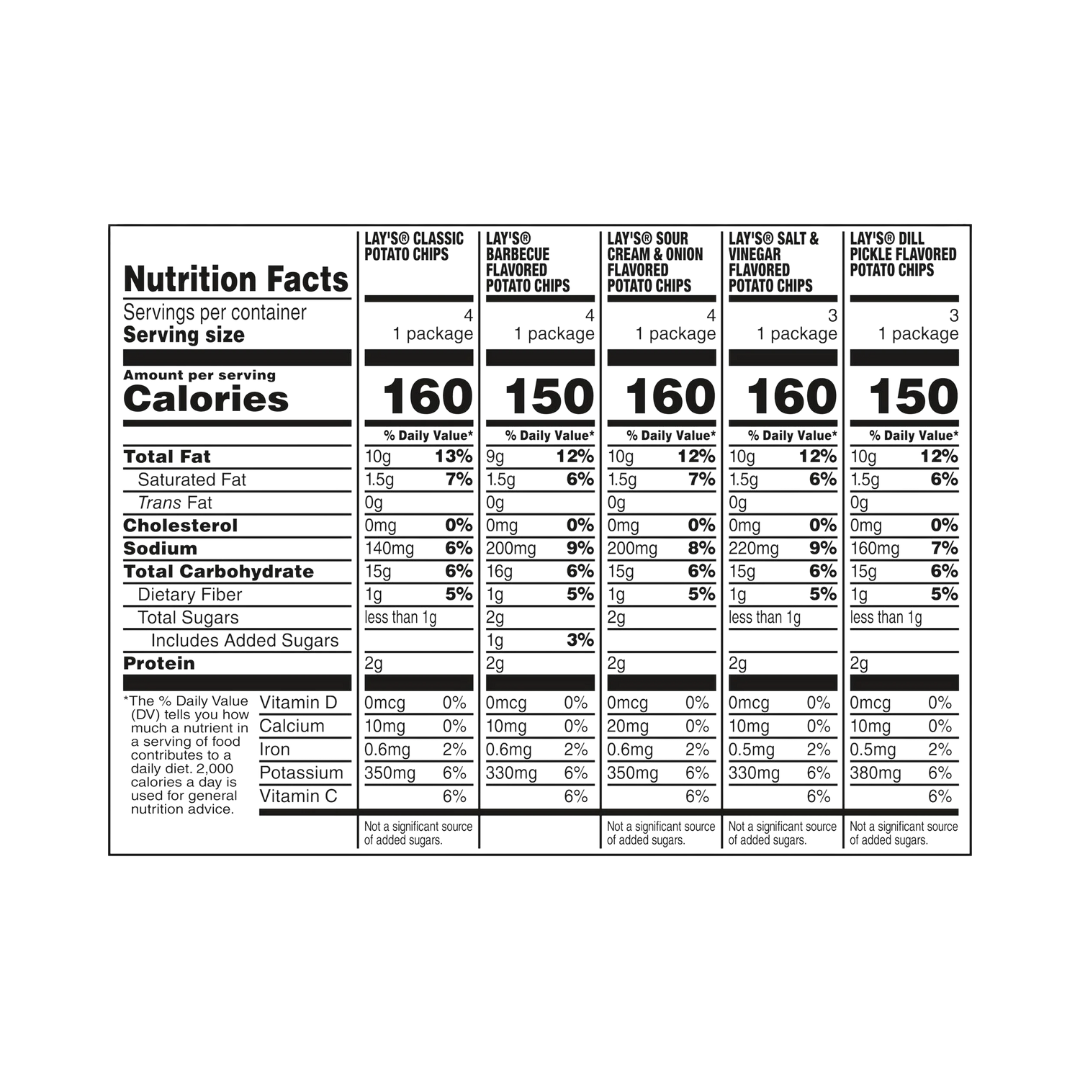Click the Total Fat row label

(x=167, y=457)
